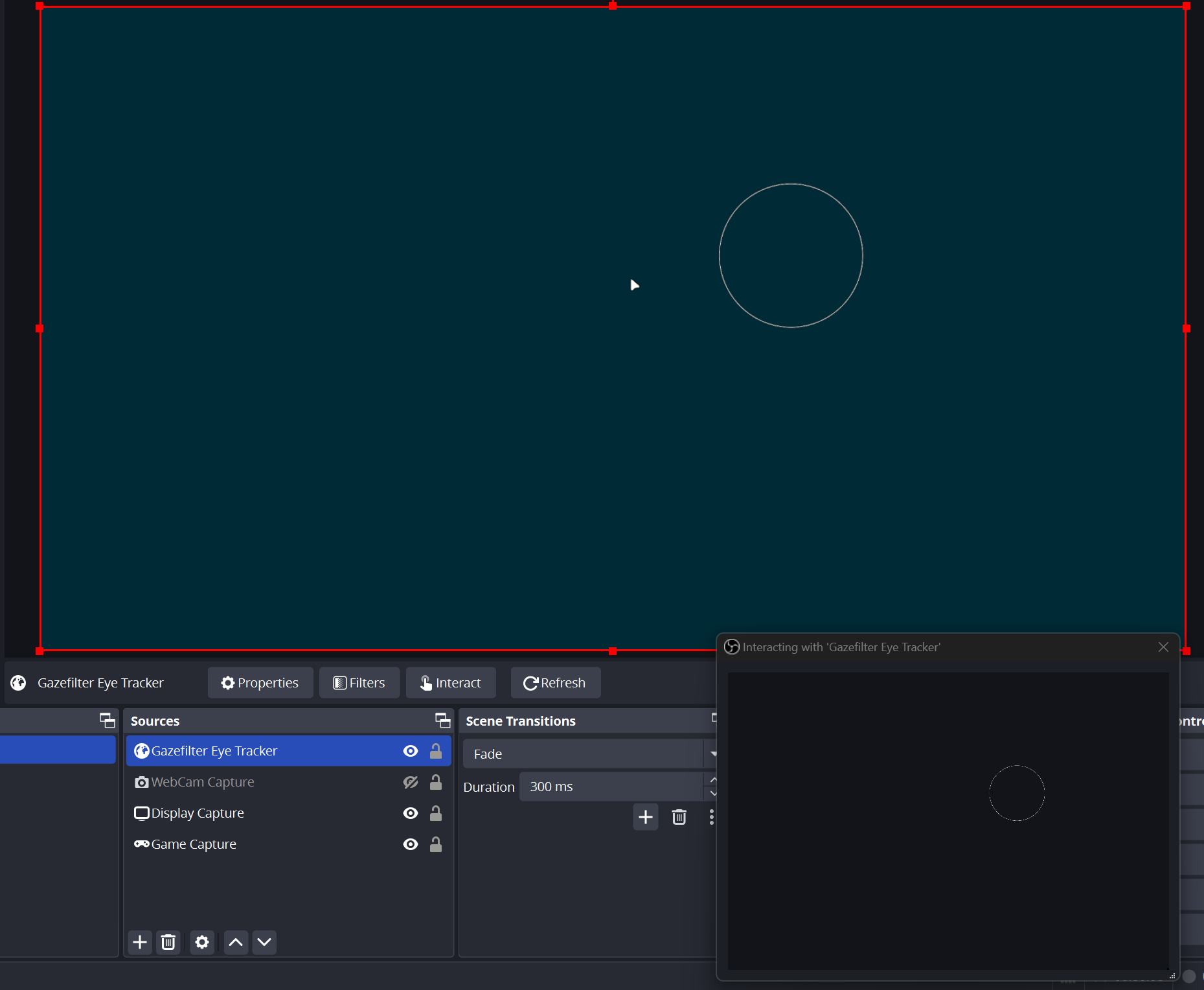Screen dimensions: 1204x990
Task: Lock the Display Capture source
Action: tap(435, 813)
